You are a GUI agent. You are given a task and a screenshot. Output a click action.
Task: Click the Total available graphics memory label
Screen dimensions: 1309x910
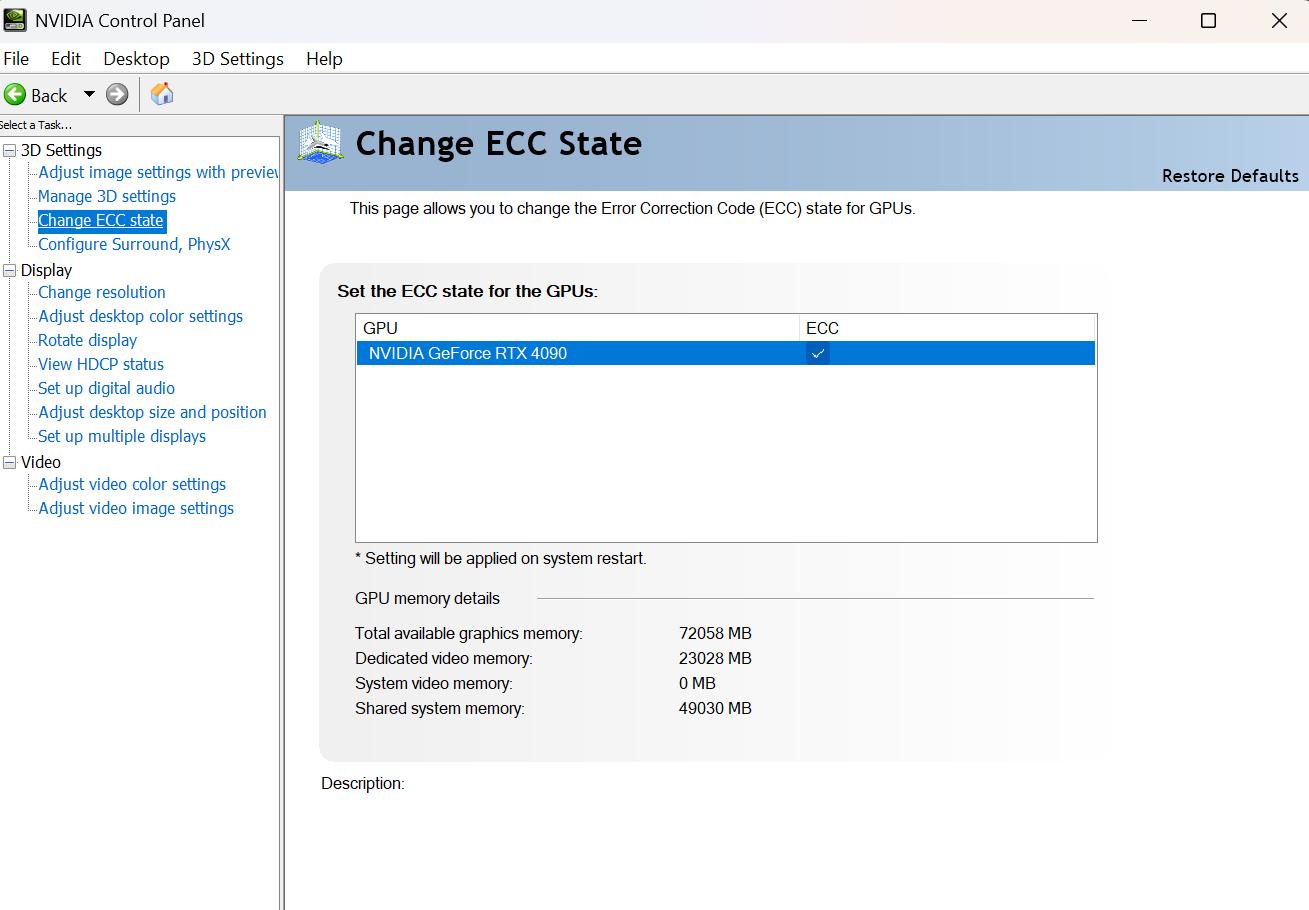coord(469,634)
